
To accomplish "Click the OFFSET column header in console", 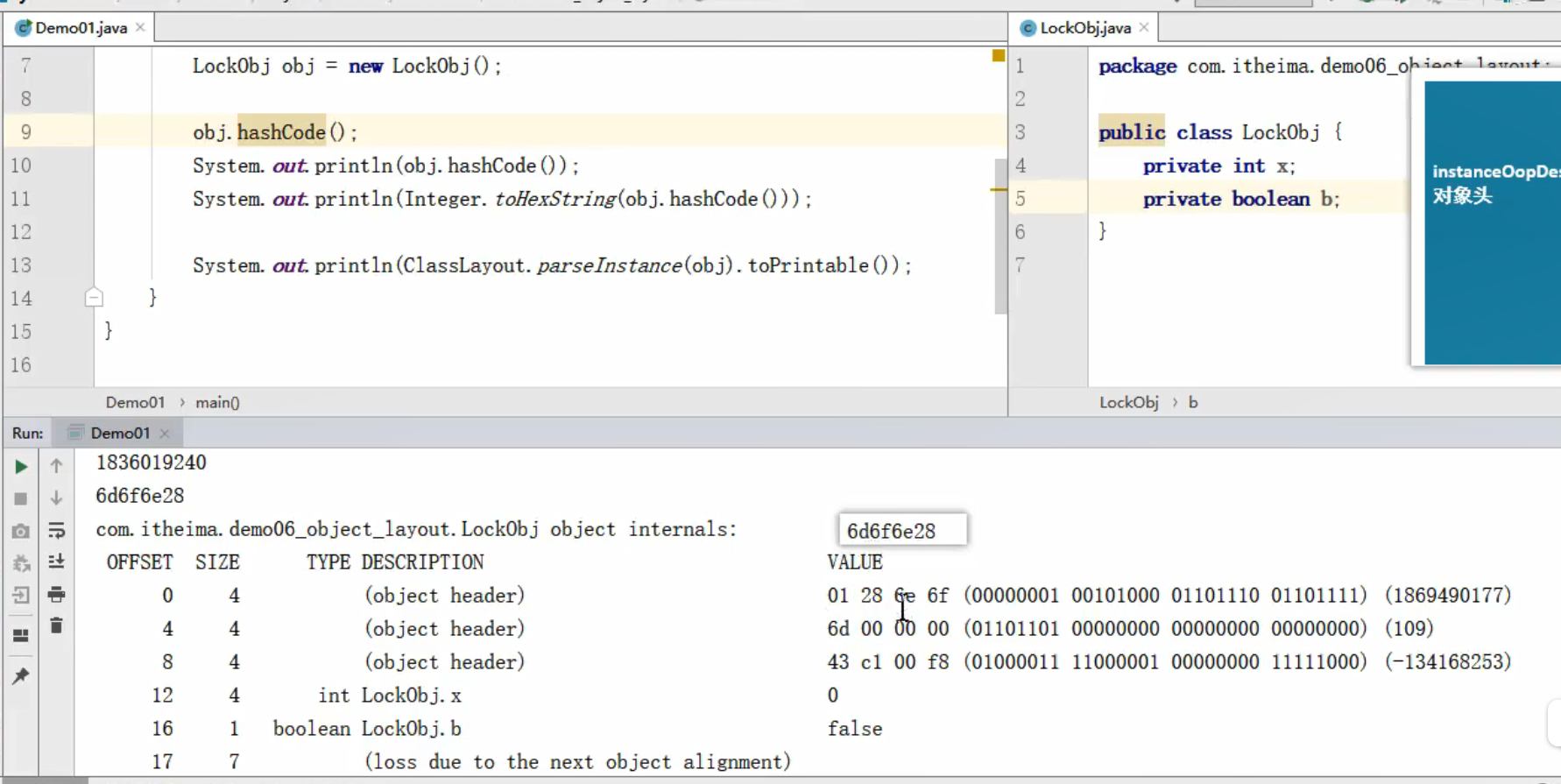I will (x=139, y=562).
